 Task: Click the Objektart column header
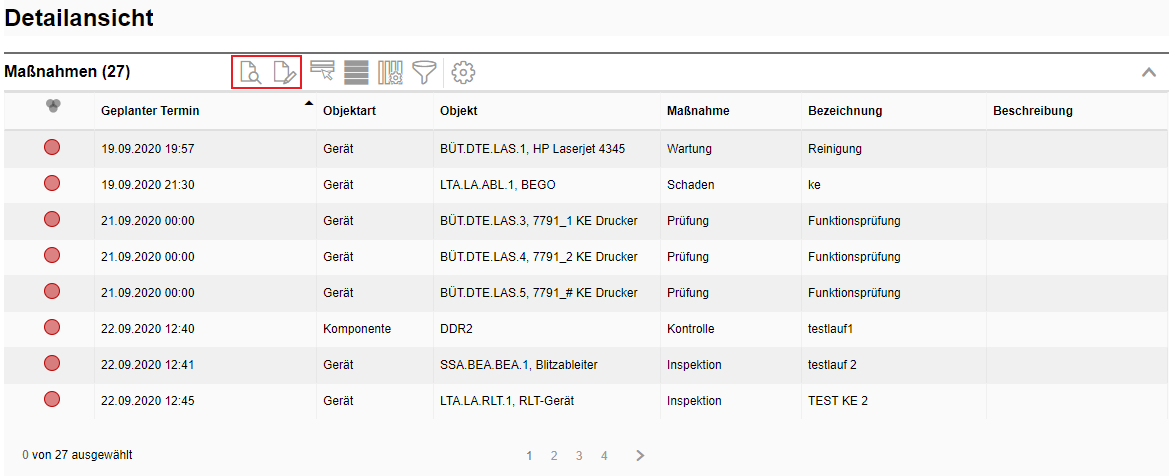tap(349, 111)
